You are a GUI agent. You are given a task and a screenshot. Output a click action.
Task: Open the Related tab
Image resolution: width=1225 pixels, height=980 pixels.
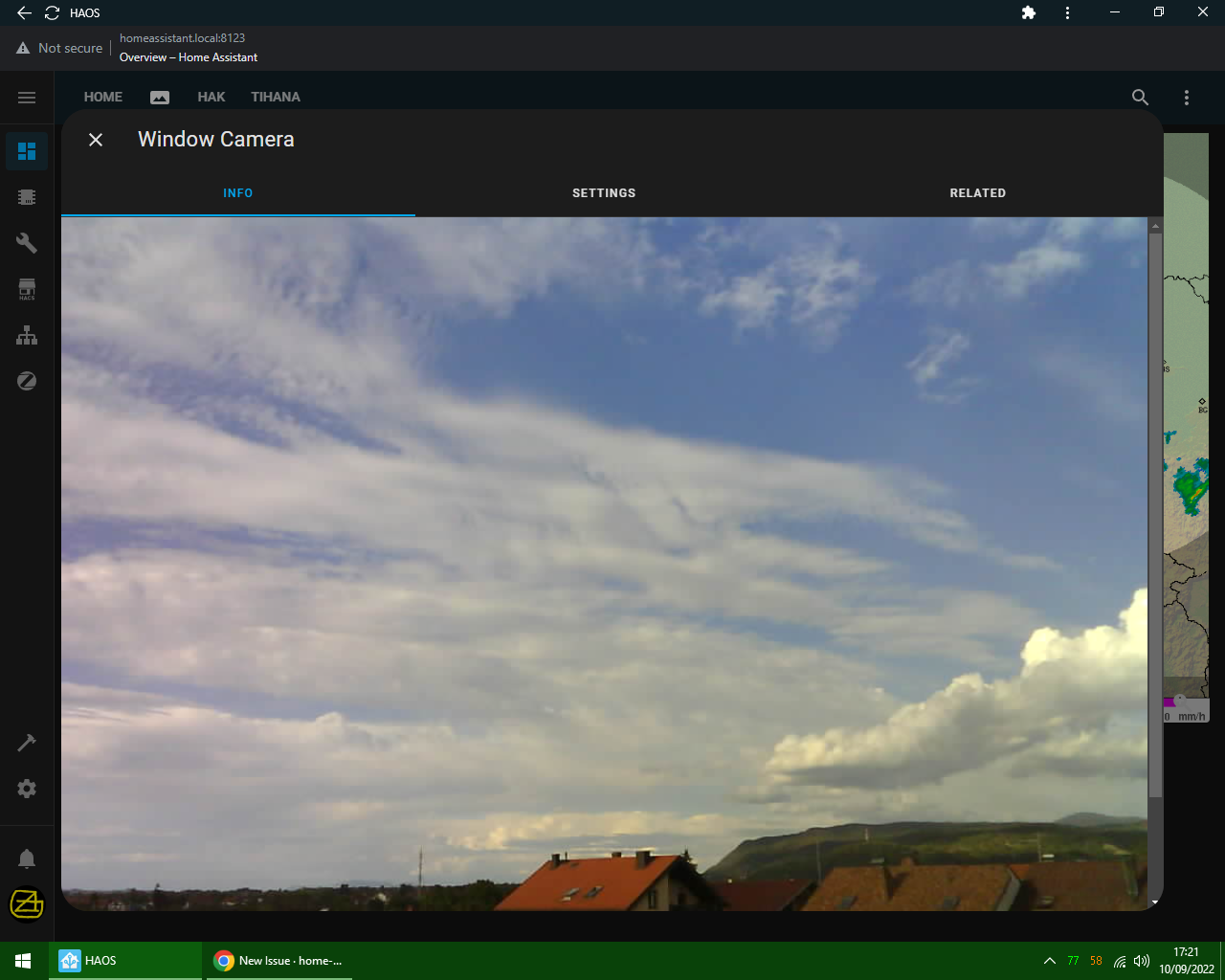977,193
